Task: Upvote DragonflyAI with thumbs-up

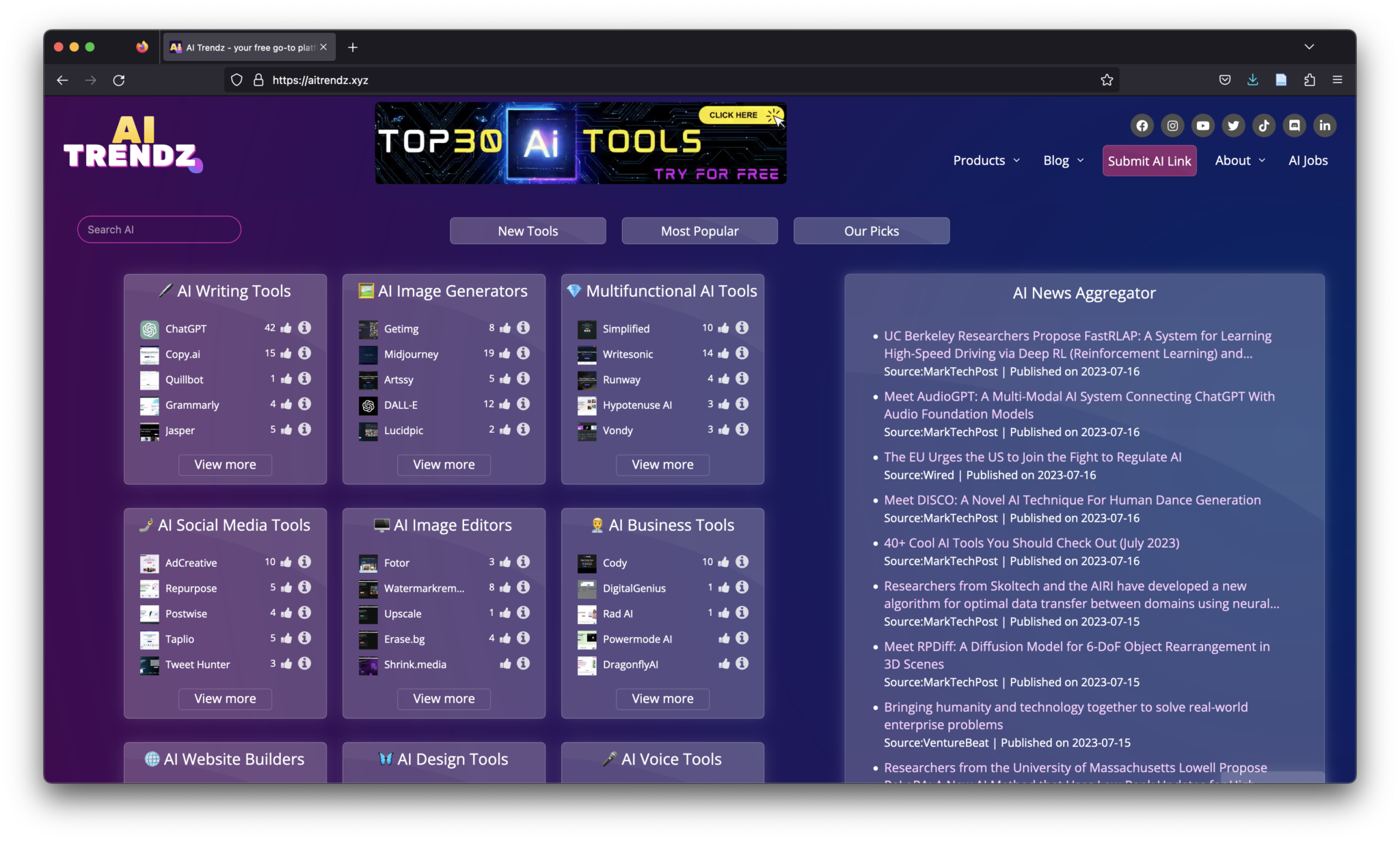Action: (x=724, y=664)
